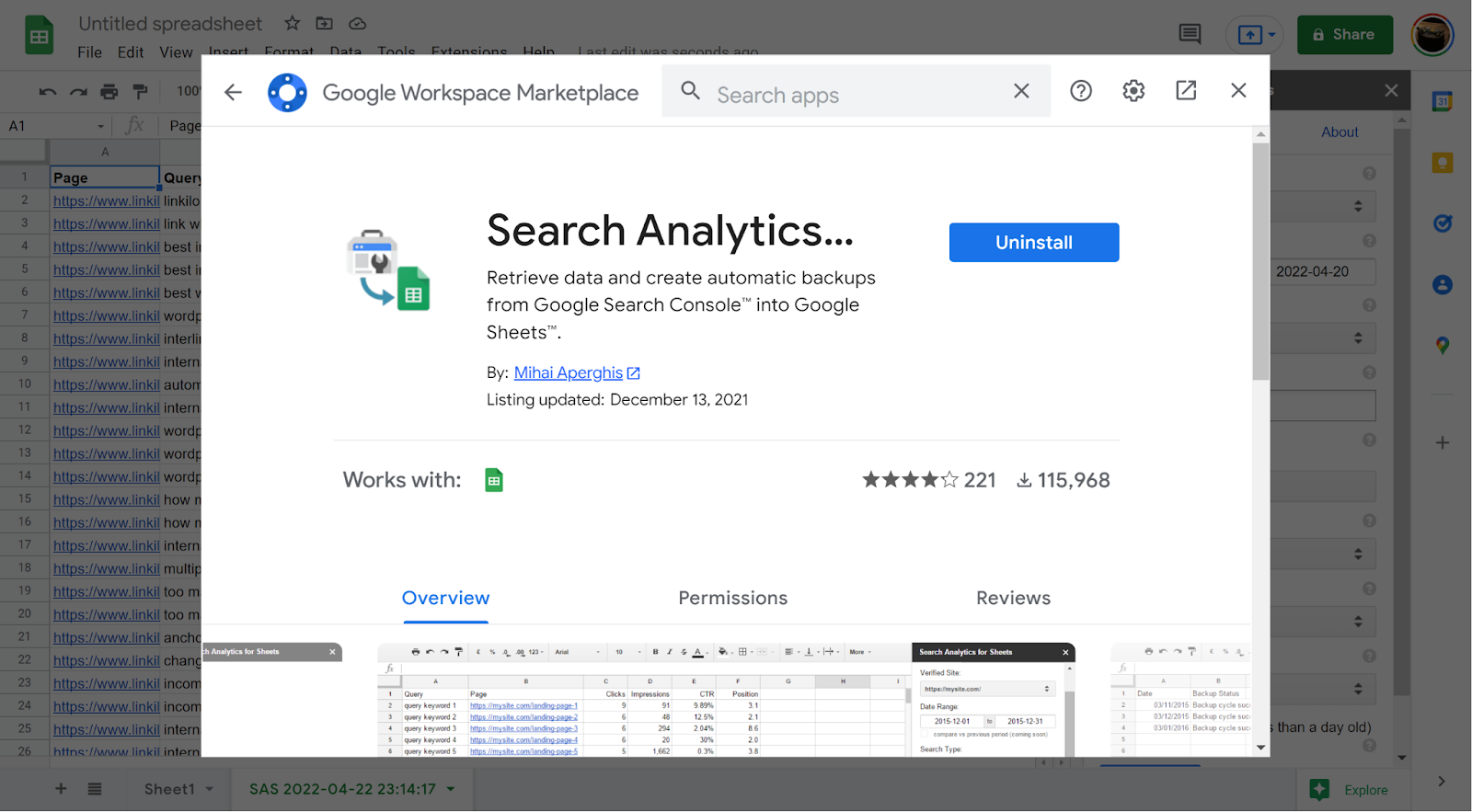Clear the Search apps field
The image size is (1472, 812).
1021,91
